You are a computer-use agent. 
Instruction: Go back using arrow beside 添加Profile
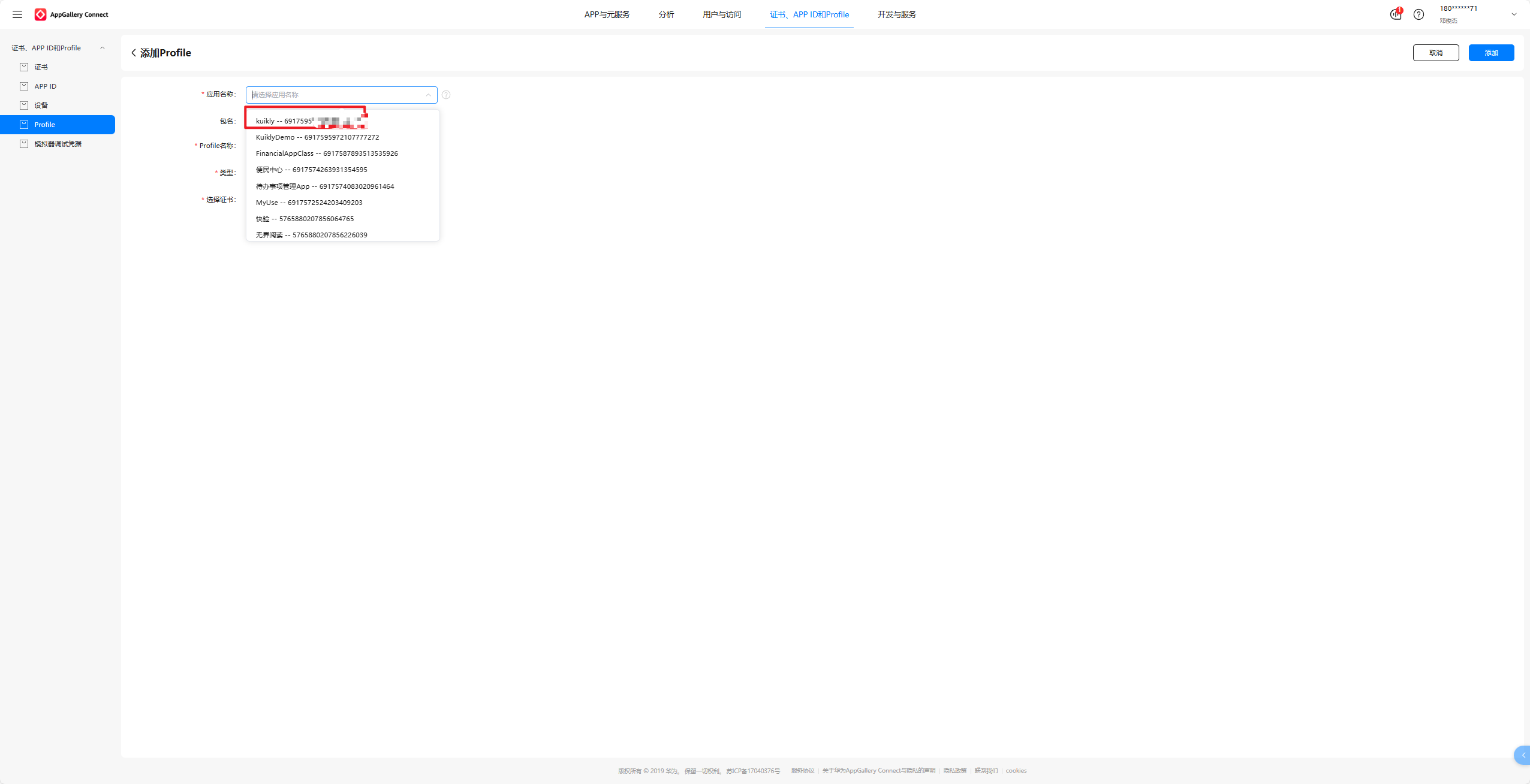pos(134,53)
